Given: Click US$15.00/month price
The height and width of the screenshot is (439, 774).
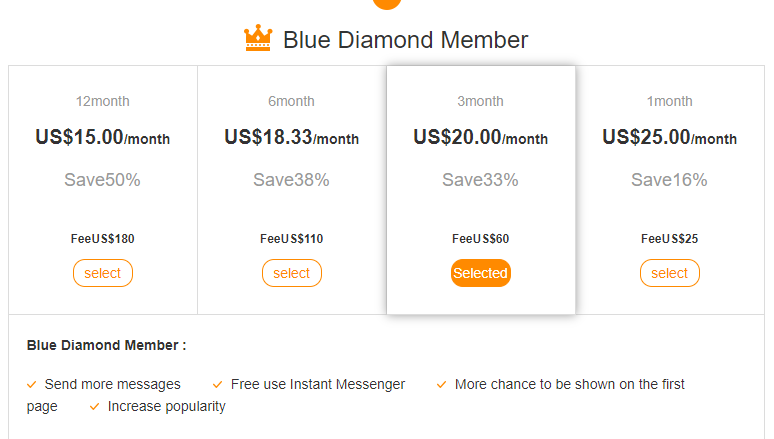Looking at the screenshot, I should tap(103, 138).
